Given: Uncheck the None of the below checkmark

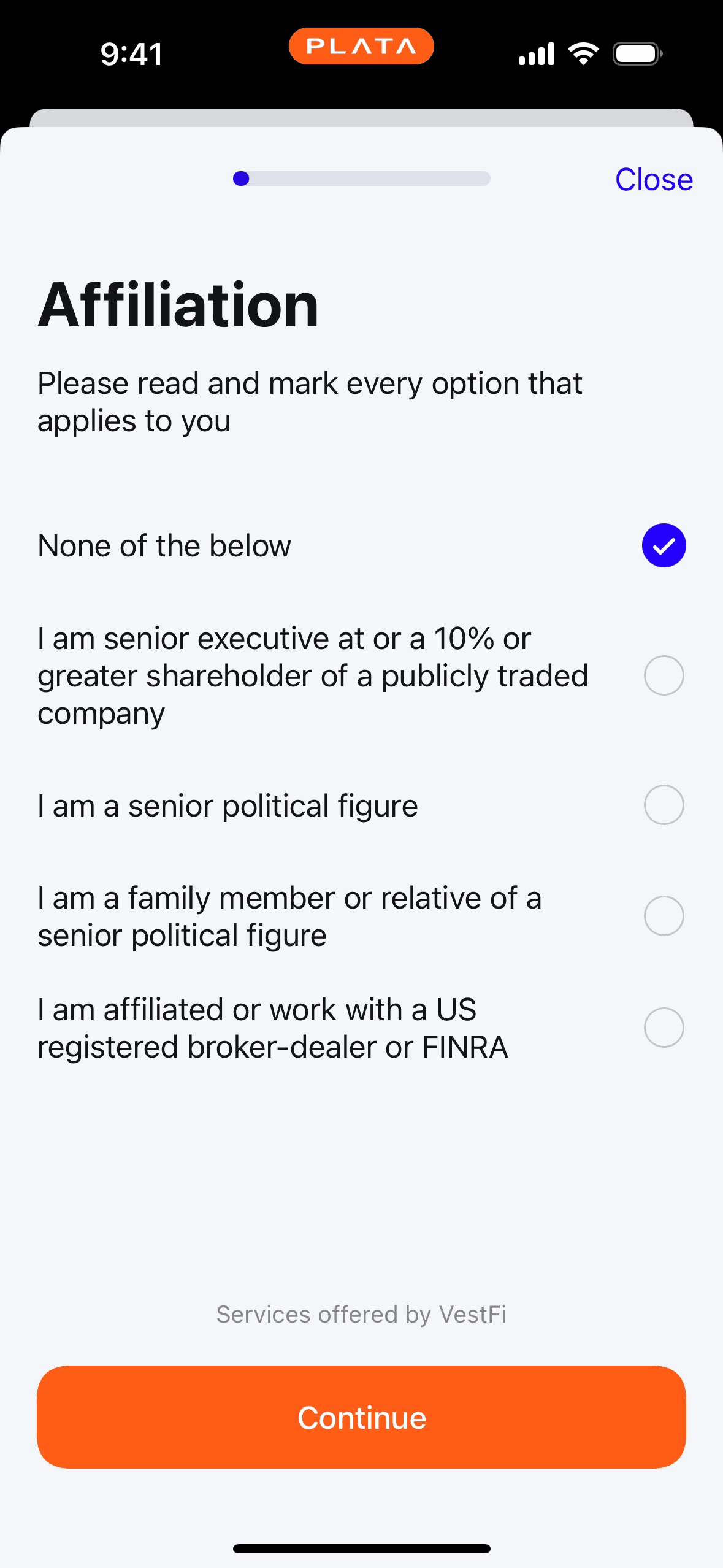Looking at the screenshot, I should tap(664, 545).
